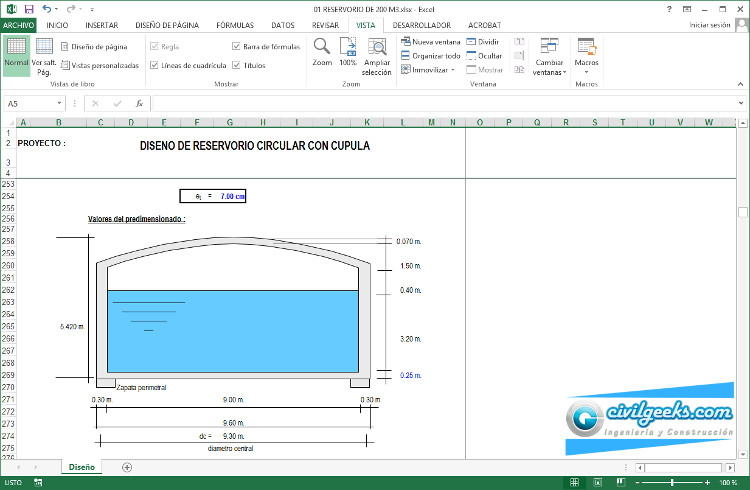The height and width of the screenshot is (490, 750).
Task: Expand the Inmovilizar dropdown
Action: click(x=453, y=71)
